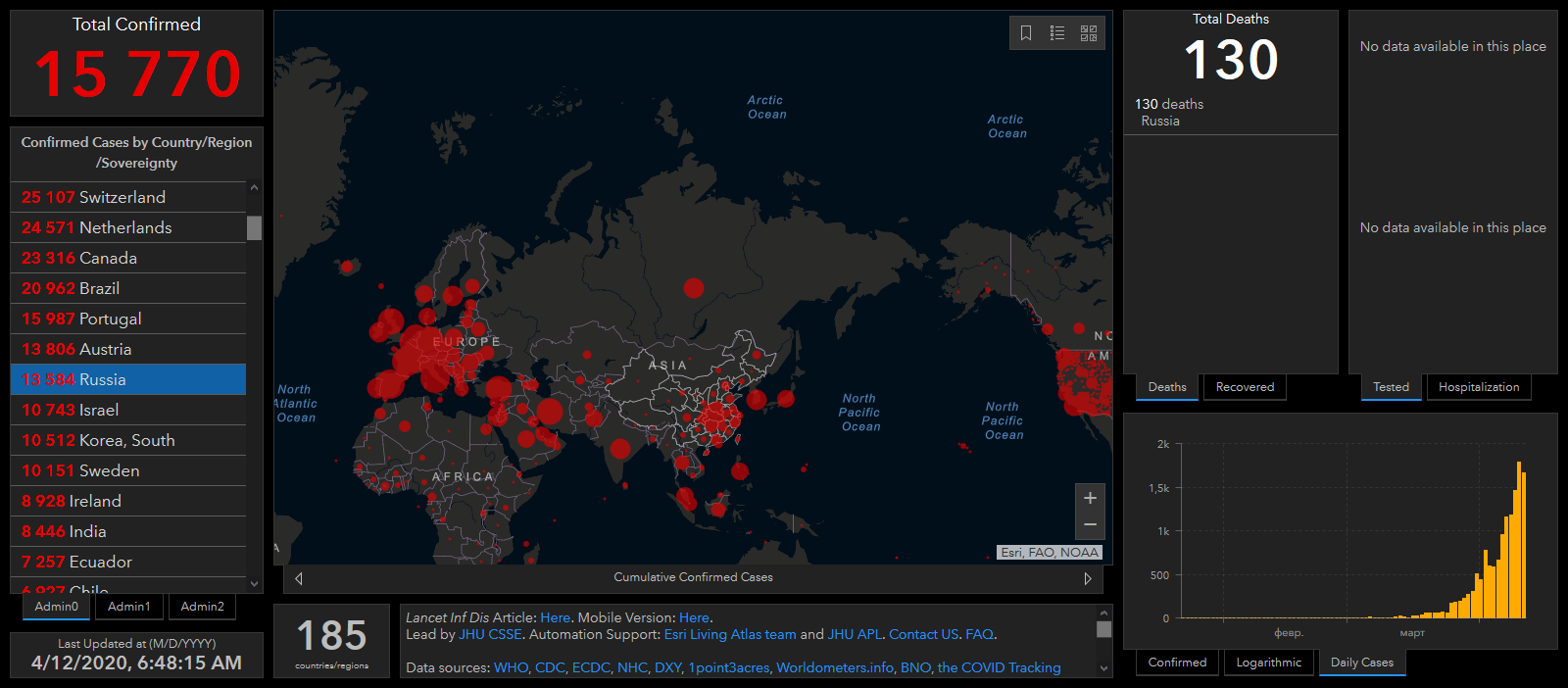Open the NHC data source link
The width and height of the screenshot is (1568, 688).
[x=632, y=667]
